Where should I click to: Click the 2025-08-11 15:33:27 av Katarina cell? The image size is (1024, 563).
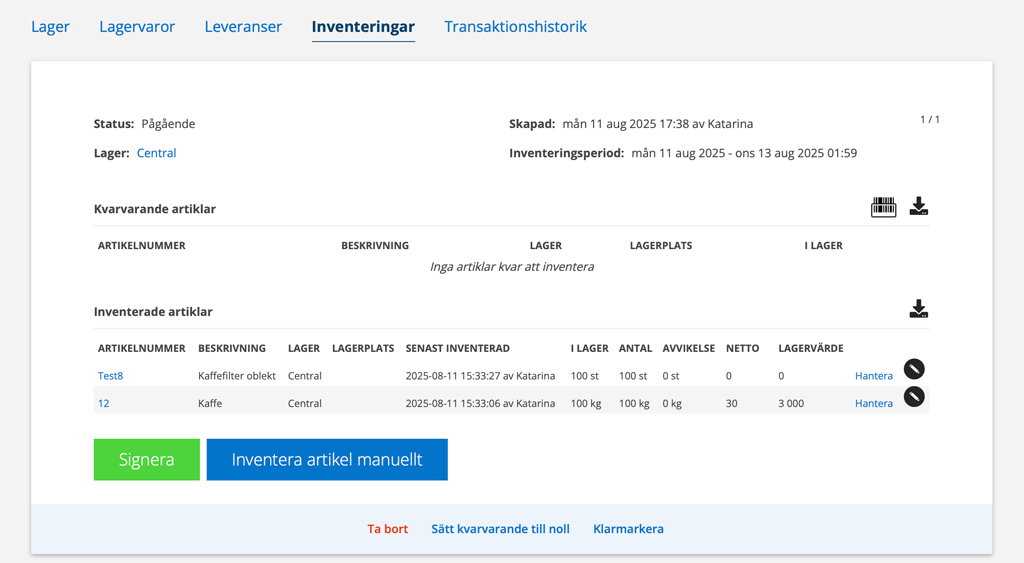coord(480,376)
